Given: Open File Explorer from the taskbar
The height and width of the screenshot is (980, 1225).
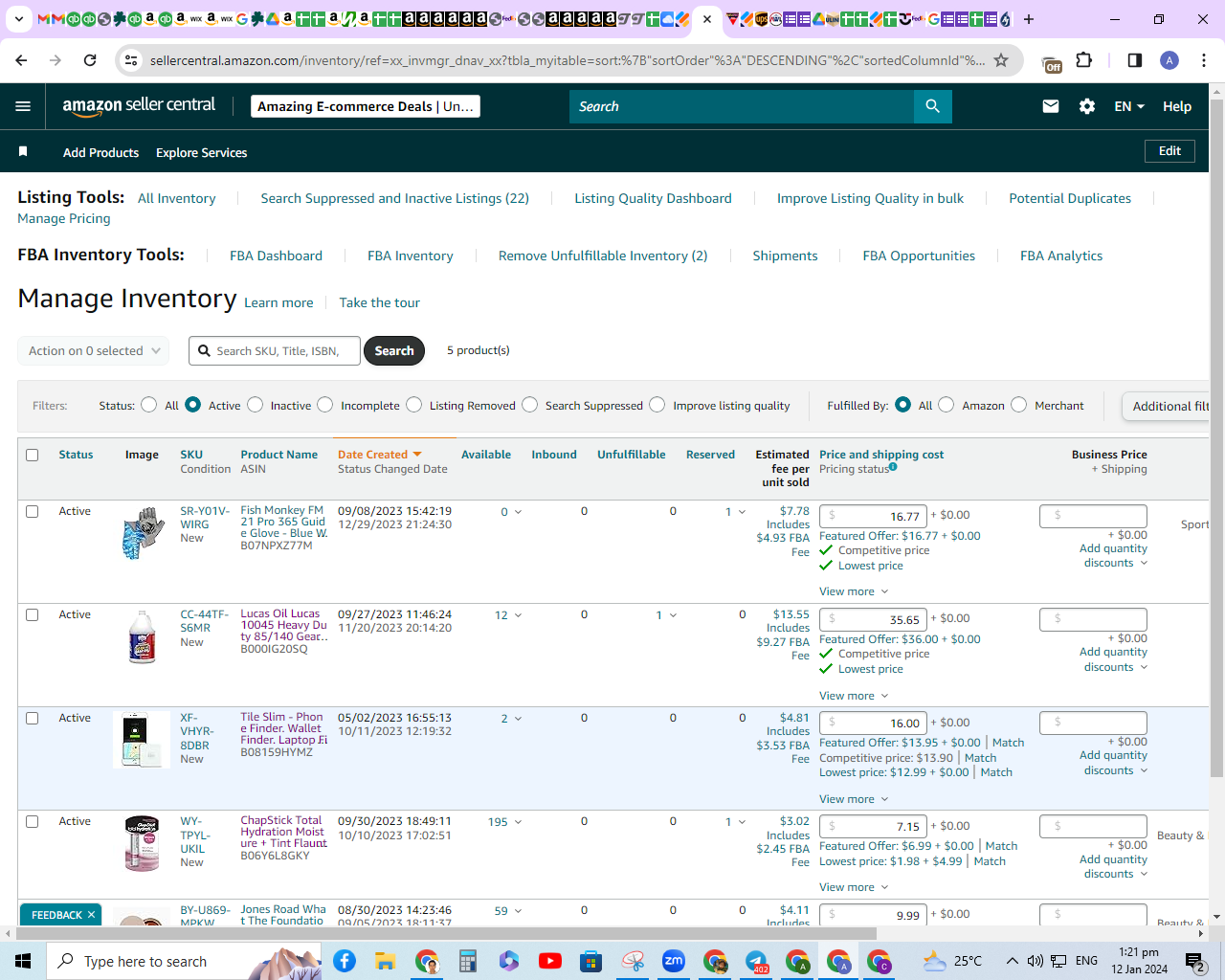Looking at the screenshot, I should (386, 961).
